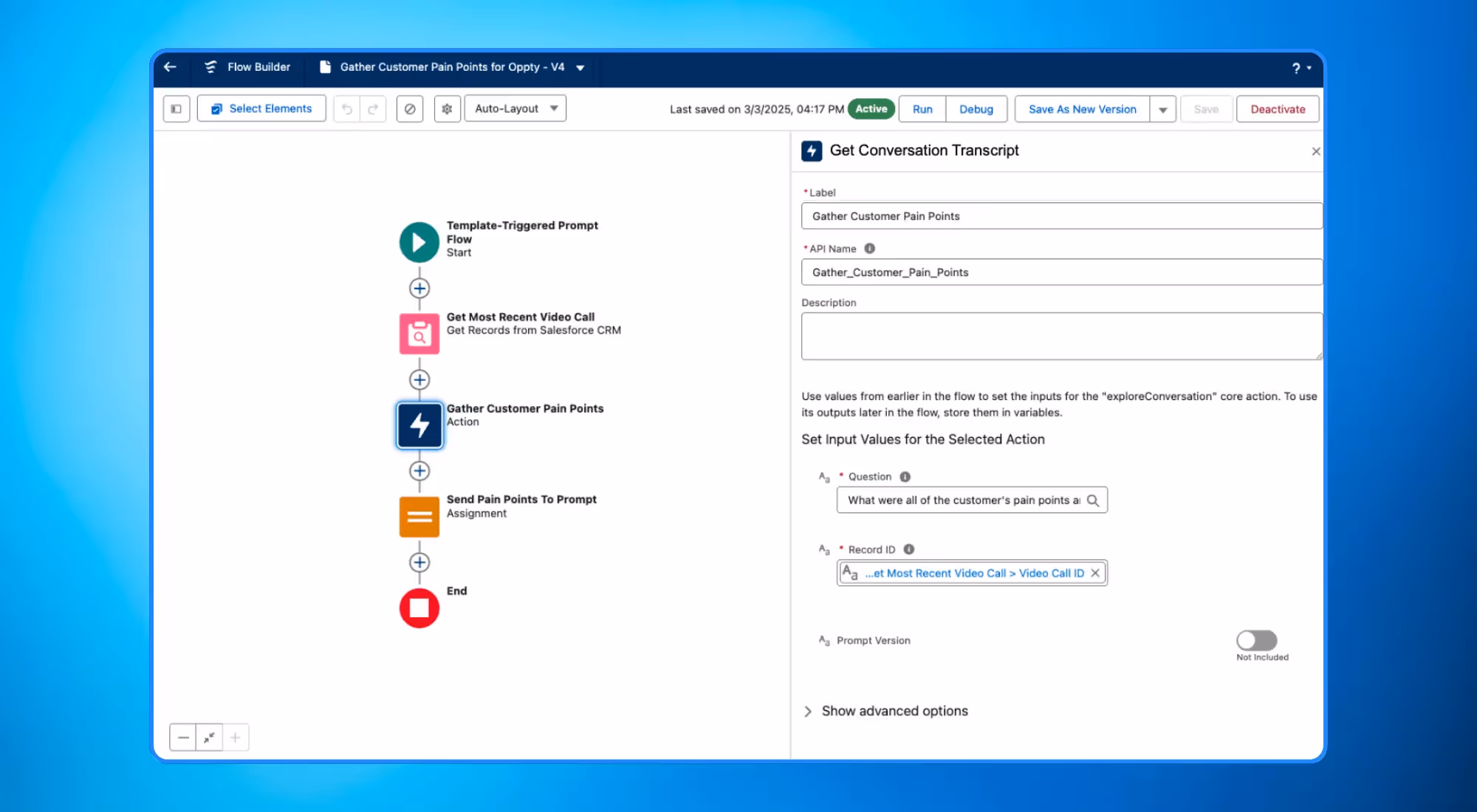Click the Video Call ID resource pill
This screenshot has height=812, width=1477.
tap(971, 573)
